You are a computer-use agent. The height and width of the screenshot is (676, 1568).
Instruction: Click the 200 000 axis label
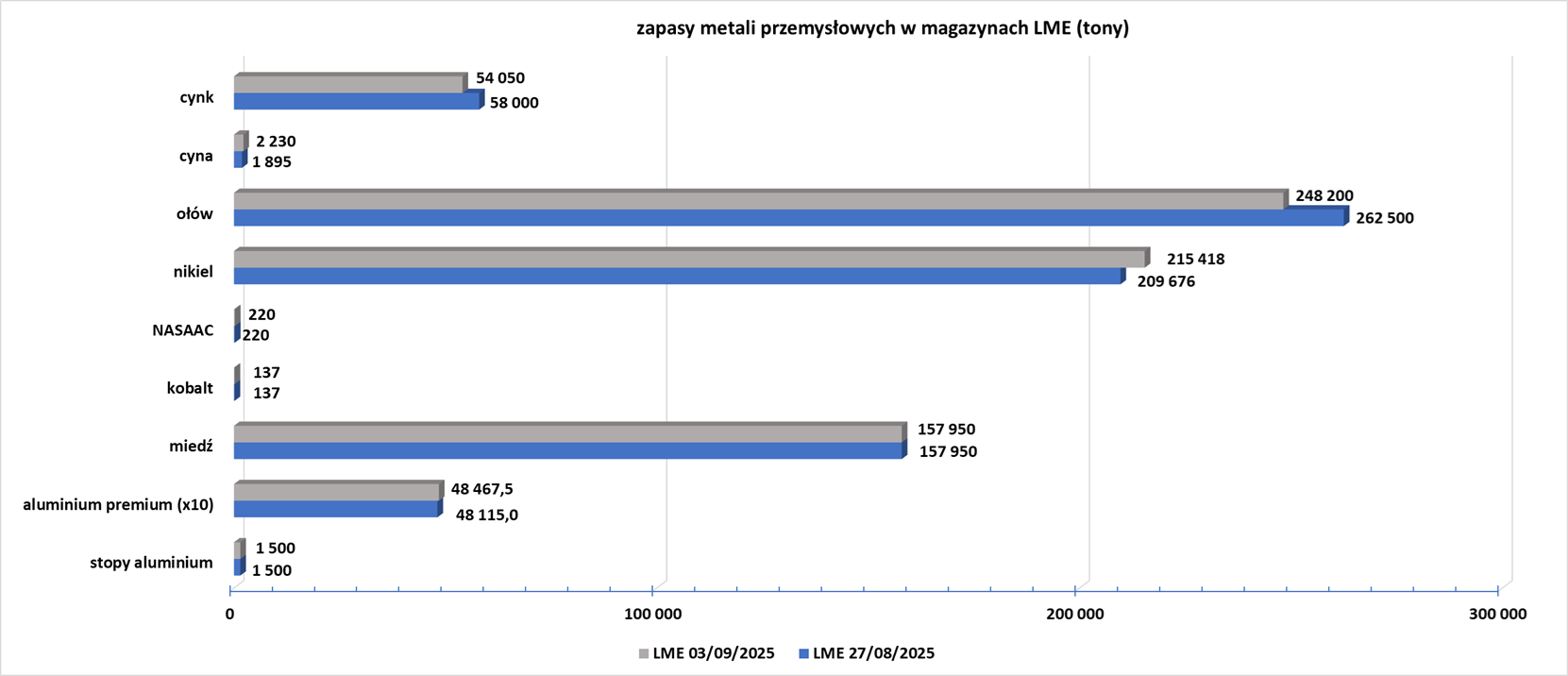tap(1075, 615)
